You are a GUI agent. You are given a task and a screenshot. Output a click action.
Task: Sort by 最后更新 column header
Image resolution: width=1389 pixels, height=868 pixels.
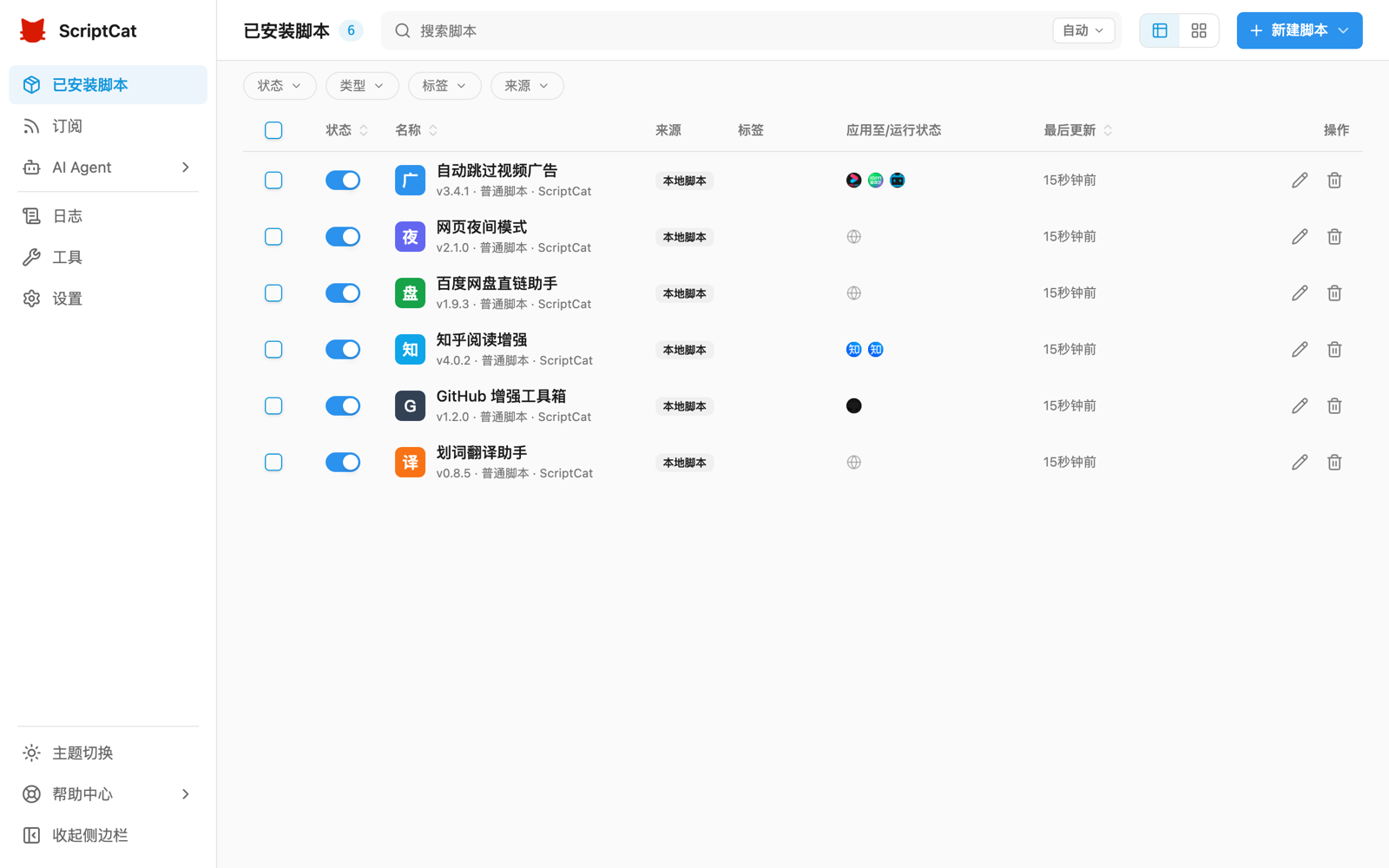1078,130
